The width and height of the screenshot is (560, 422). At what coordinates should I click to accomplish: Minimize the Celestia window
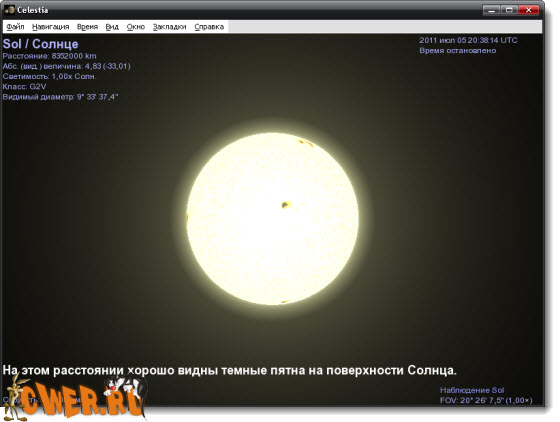[x=491, y=10]
